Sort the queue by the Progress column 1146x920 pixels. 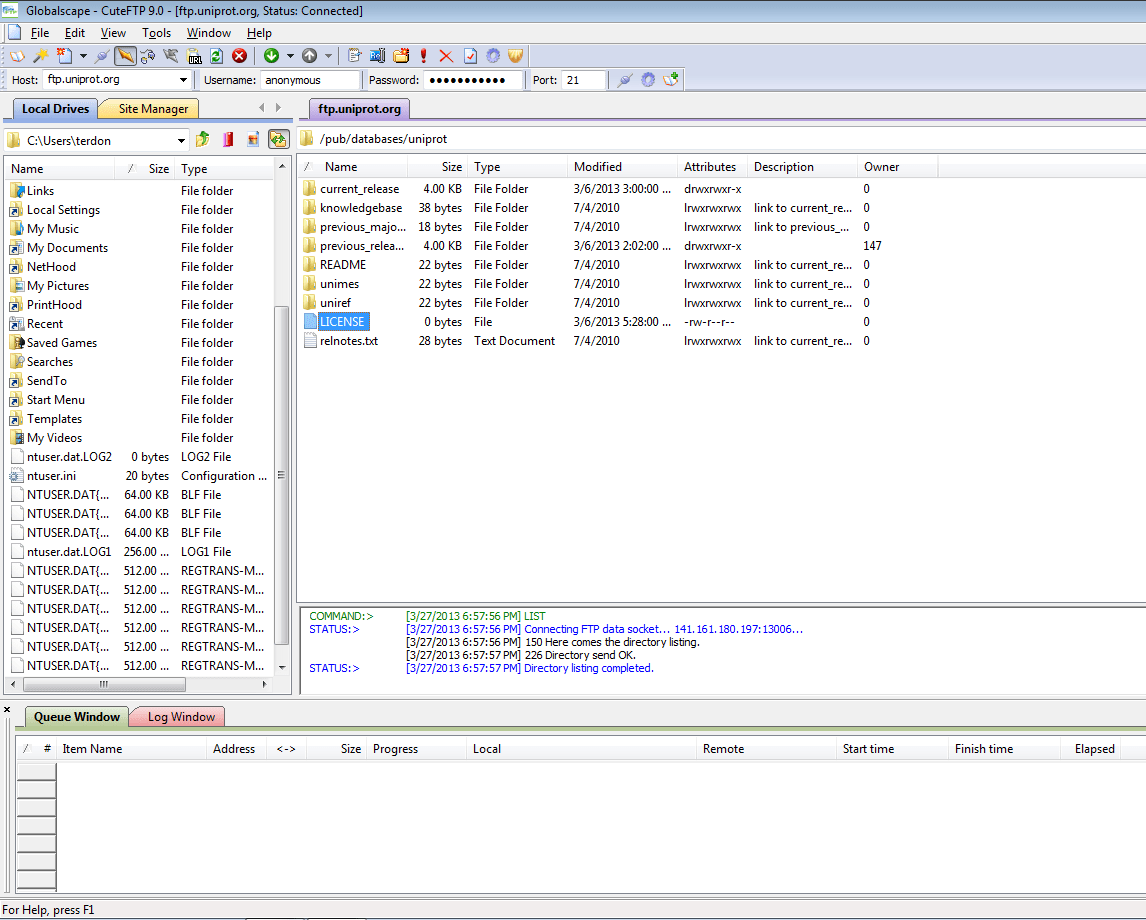pyautogui.click(x=416, y=749)
